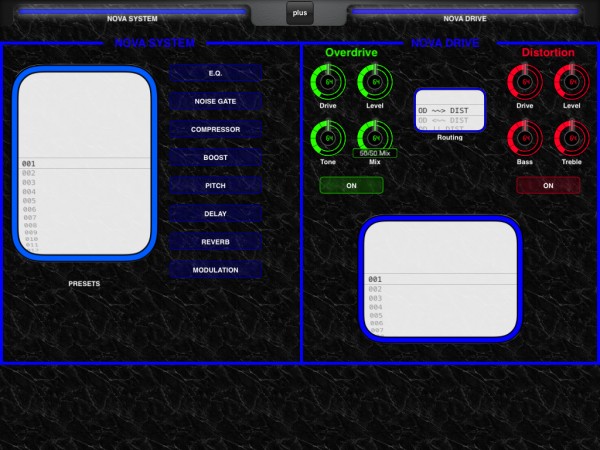Adjust the Distortion Bass knob
This screenshot has height=450, width=600.
pyautogui.click(x=525, y=138)
